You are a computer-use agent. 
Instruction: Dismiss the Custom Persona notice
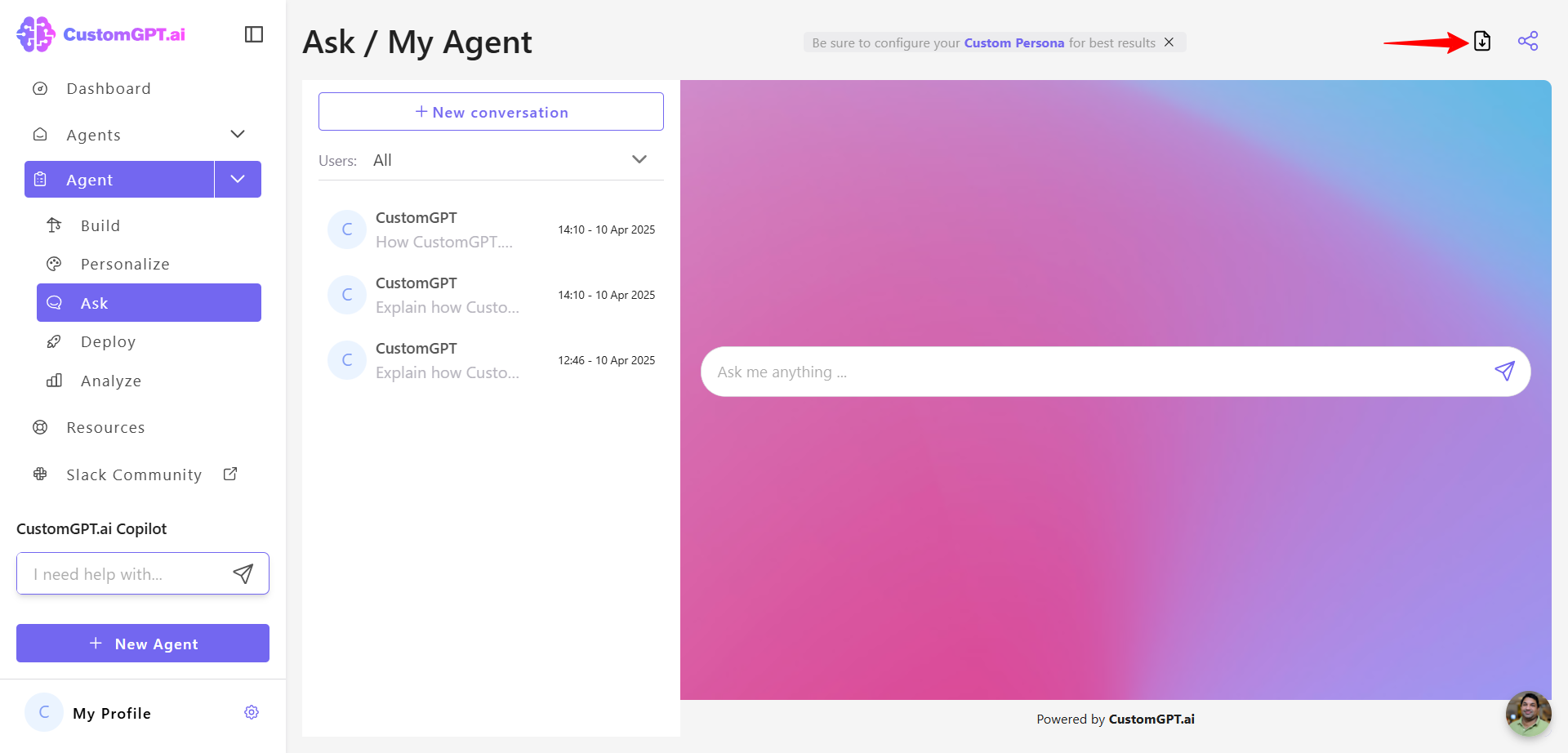point(1169,42)
